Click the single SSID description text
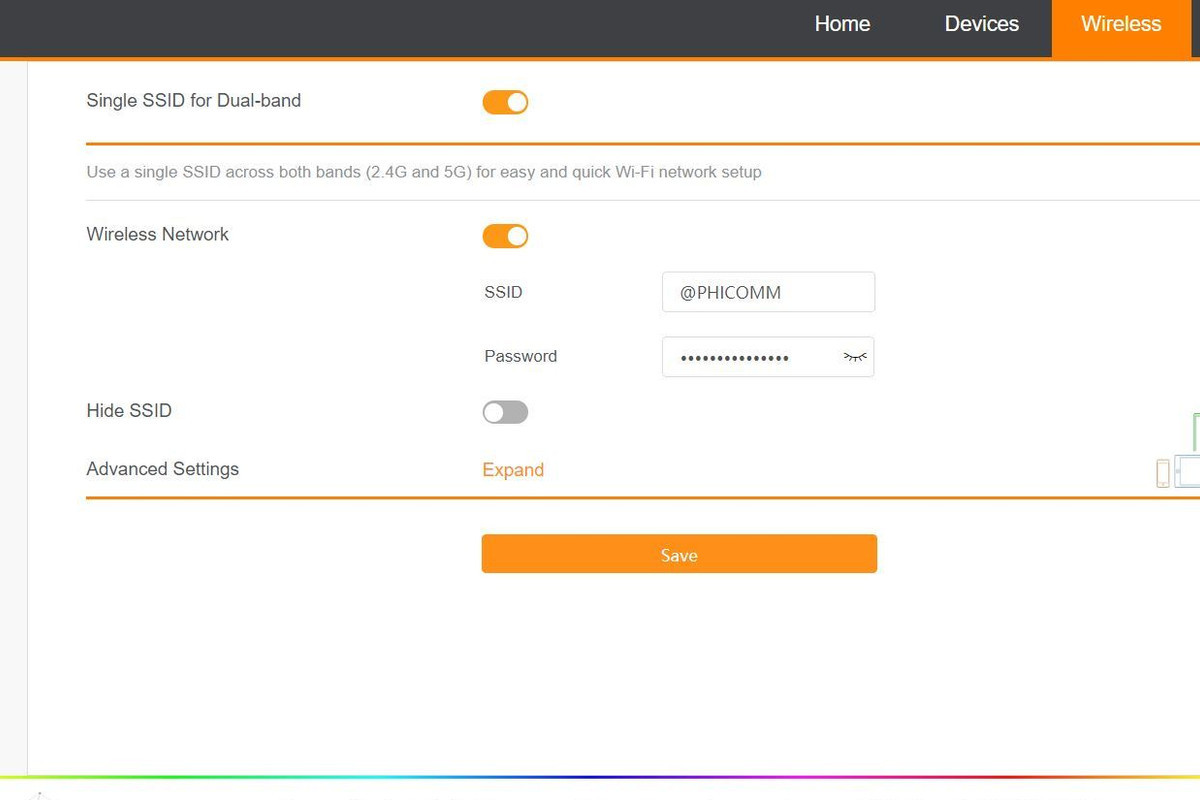Image resolution: width=1200 pixels, height=800 pixels. 424,172
